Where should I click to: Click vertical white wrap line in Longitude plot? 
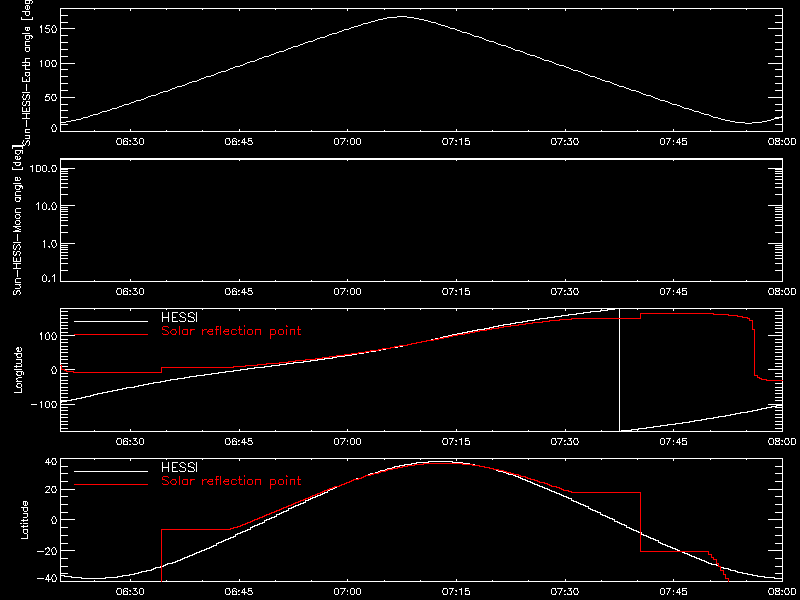coord(619,370)
